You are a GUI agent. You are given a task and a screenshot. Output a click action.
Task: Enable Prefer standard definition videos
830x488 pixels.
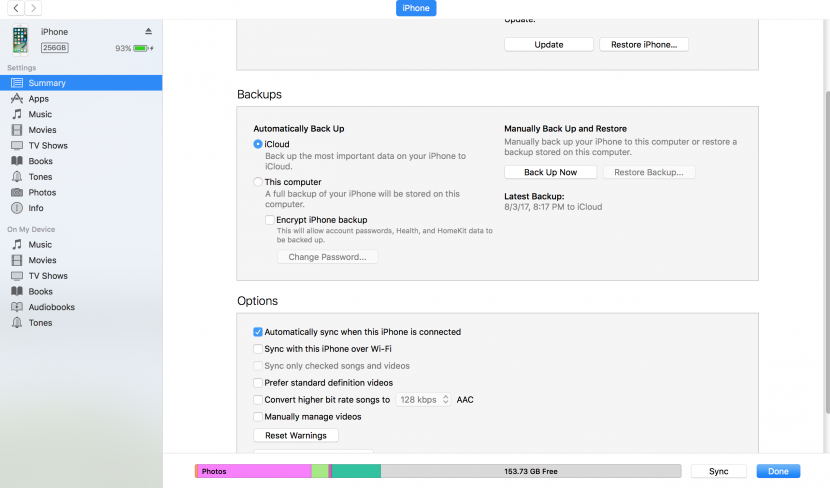point(258,383)
